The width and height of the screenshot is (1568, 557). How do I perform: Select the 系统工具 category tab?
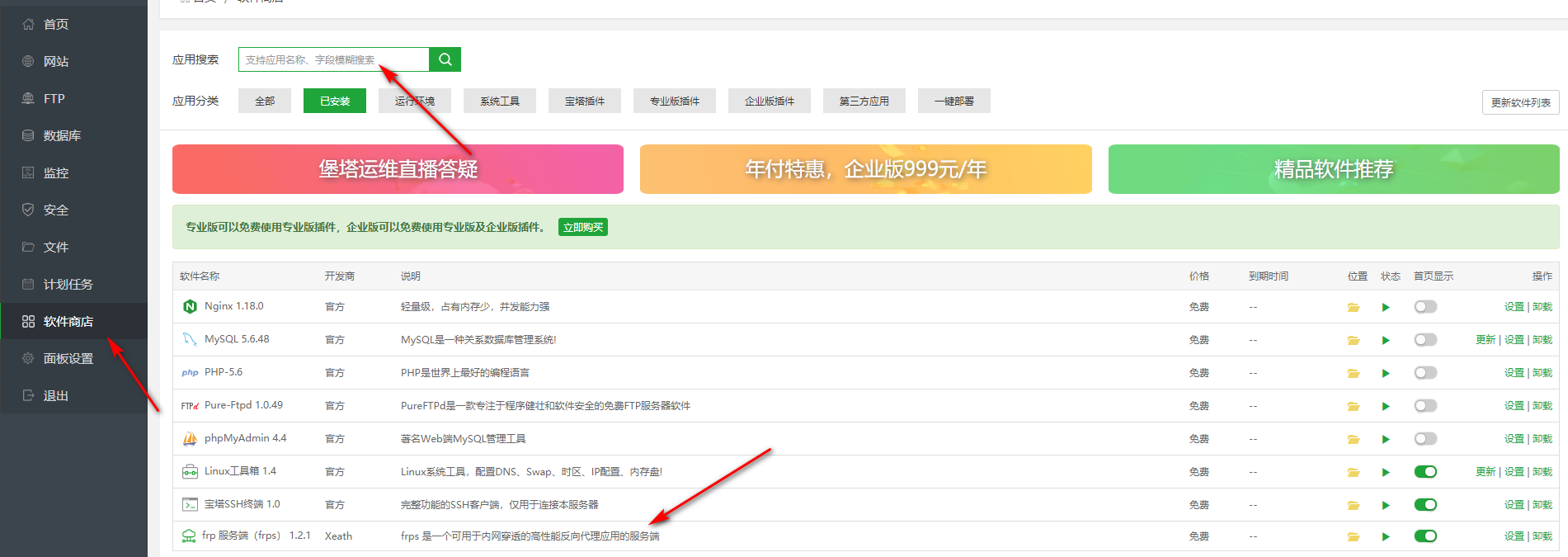point(500,101)
